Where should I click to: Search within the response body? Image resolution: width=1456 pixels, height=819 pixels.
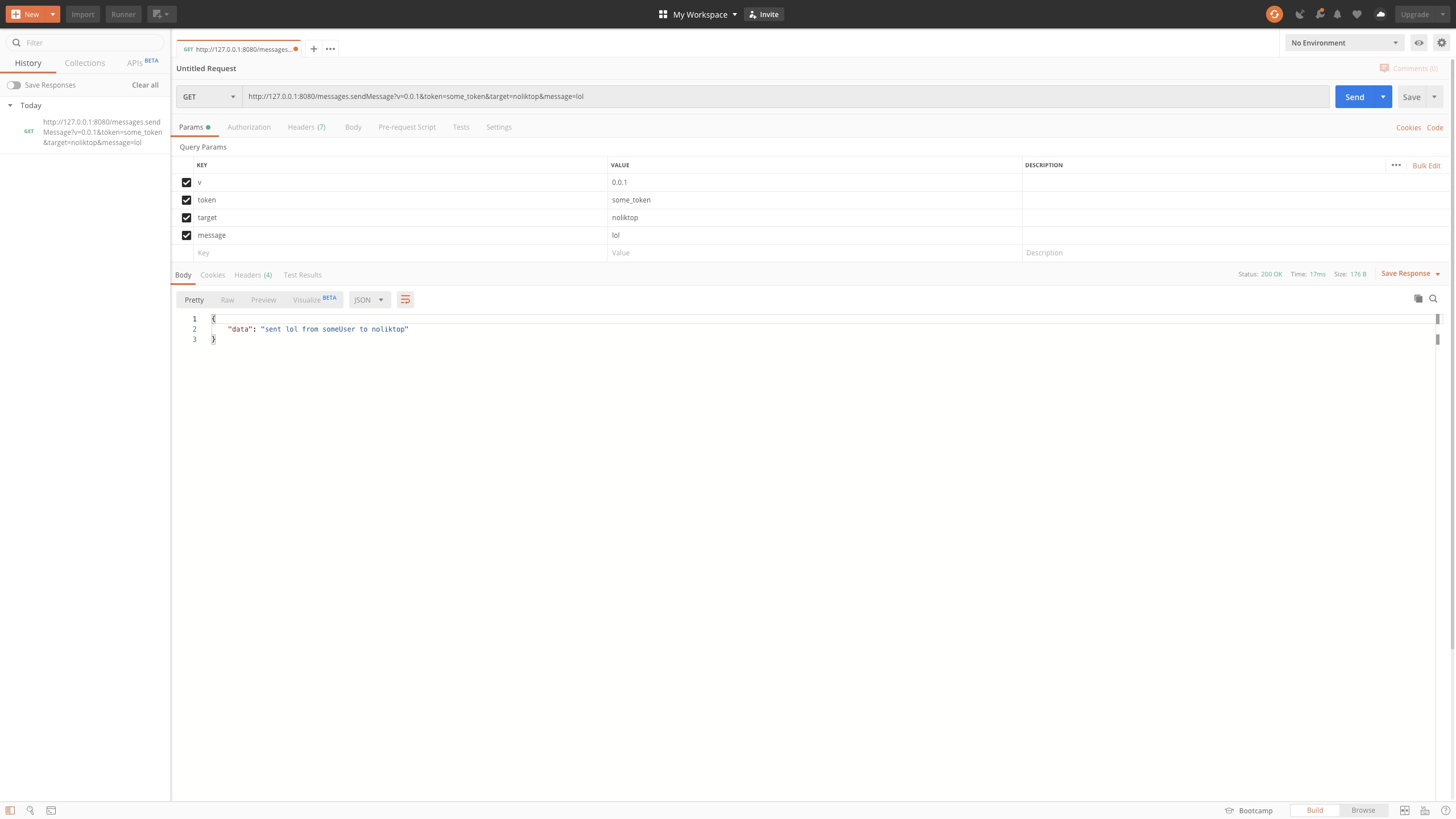coord(1433,299)
